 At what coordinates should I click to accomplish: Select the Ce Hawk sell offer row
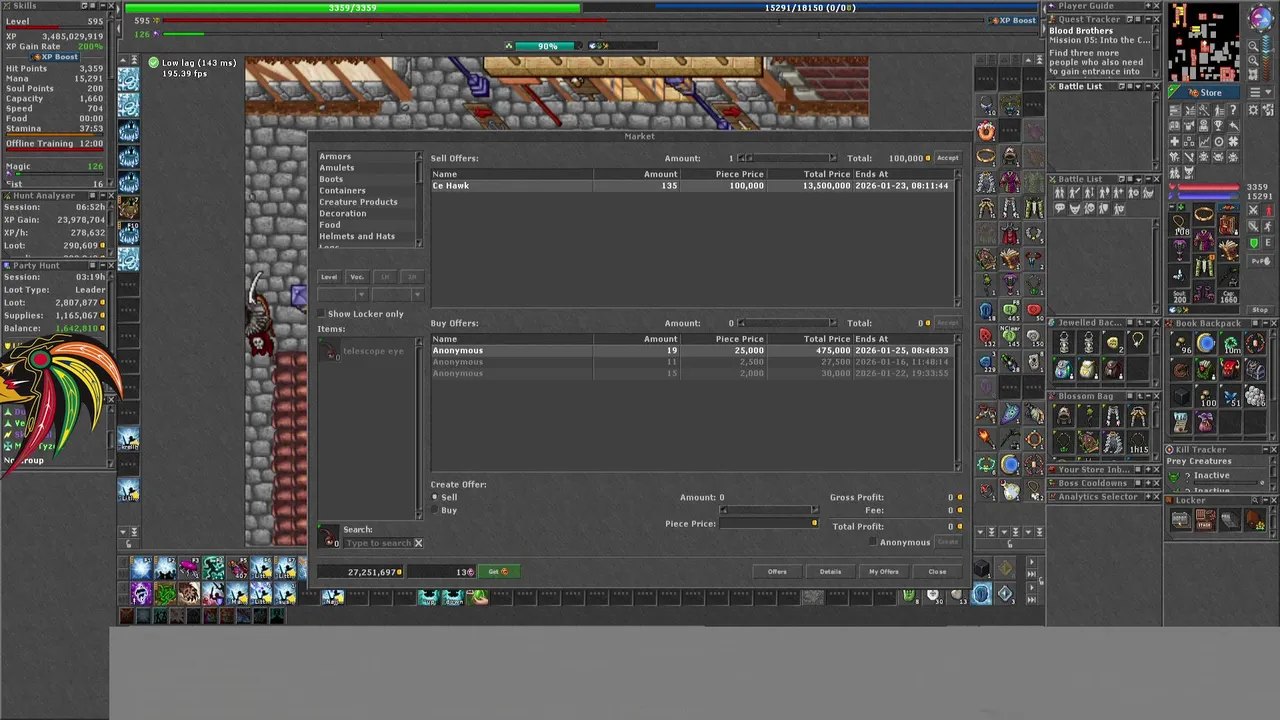(x=692, y=186)
